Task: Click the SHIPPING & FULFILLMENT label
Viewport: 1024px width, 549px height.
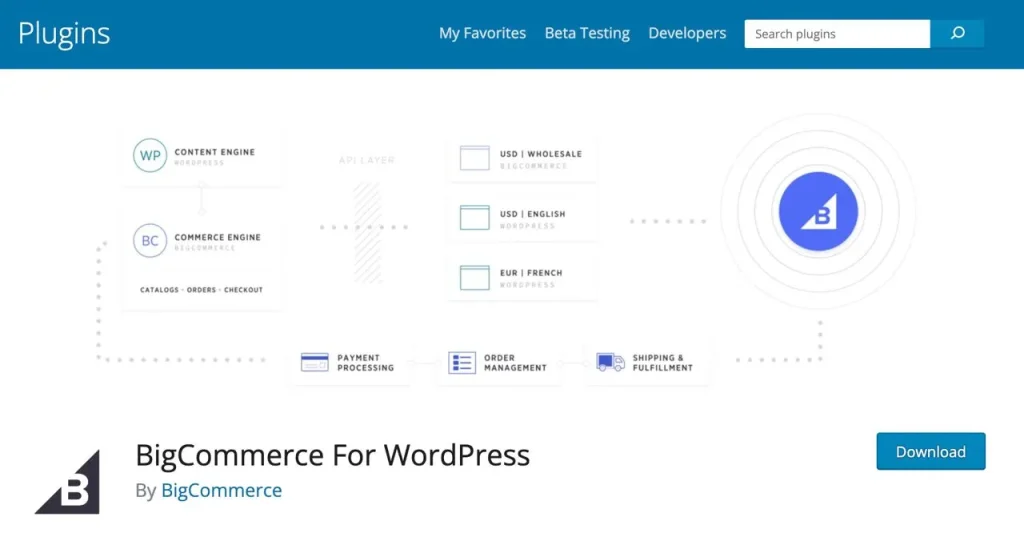Action: (x=662, y=363)
